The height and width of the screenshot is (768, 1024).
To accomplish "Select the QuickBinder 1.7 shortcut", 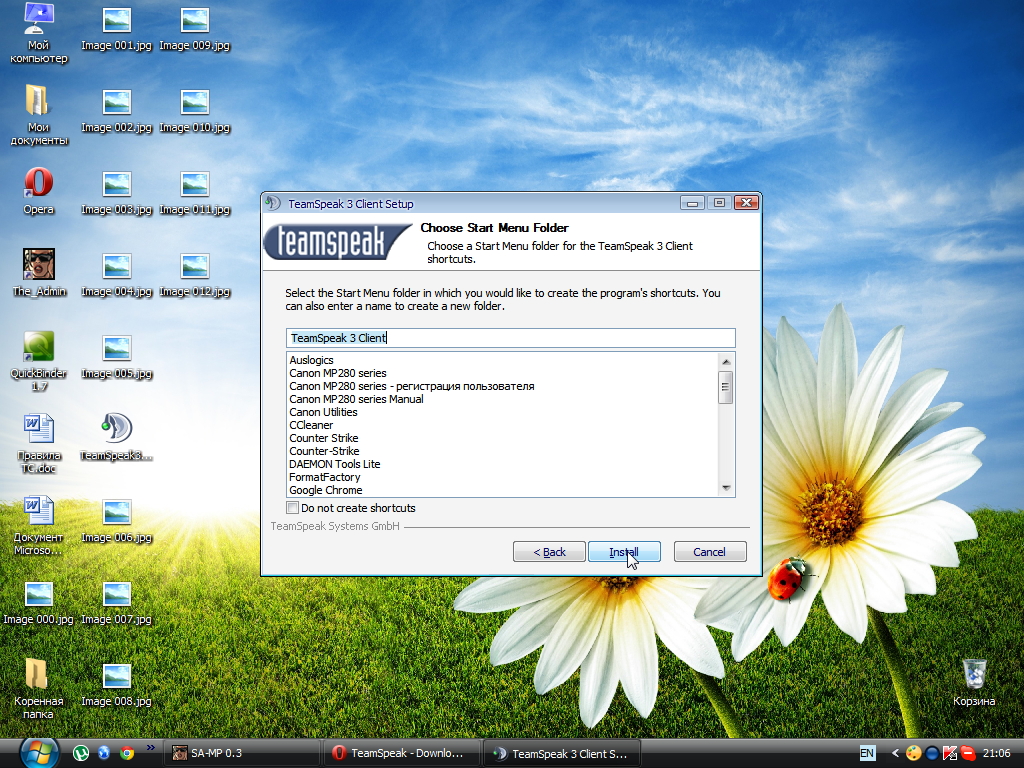I will tap(39, 361).
